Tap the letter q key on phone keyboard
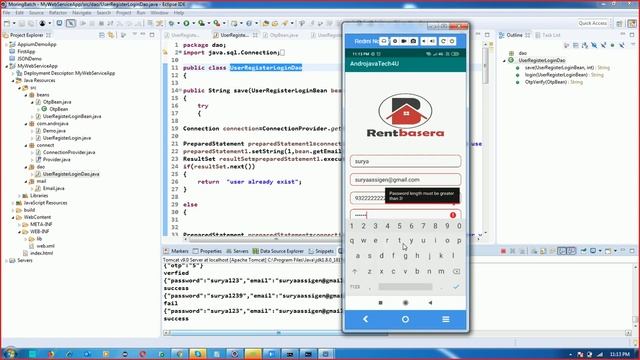The height and width of the screenshot is (360, 640). click(352, 241)
